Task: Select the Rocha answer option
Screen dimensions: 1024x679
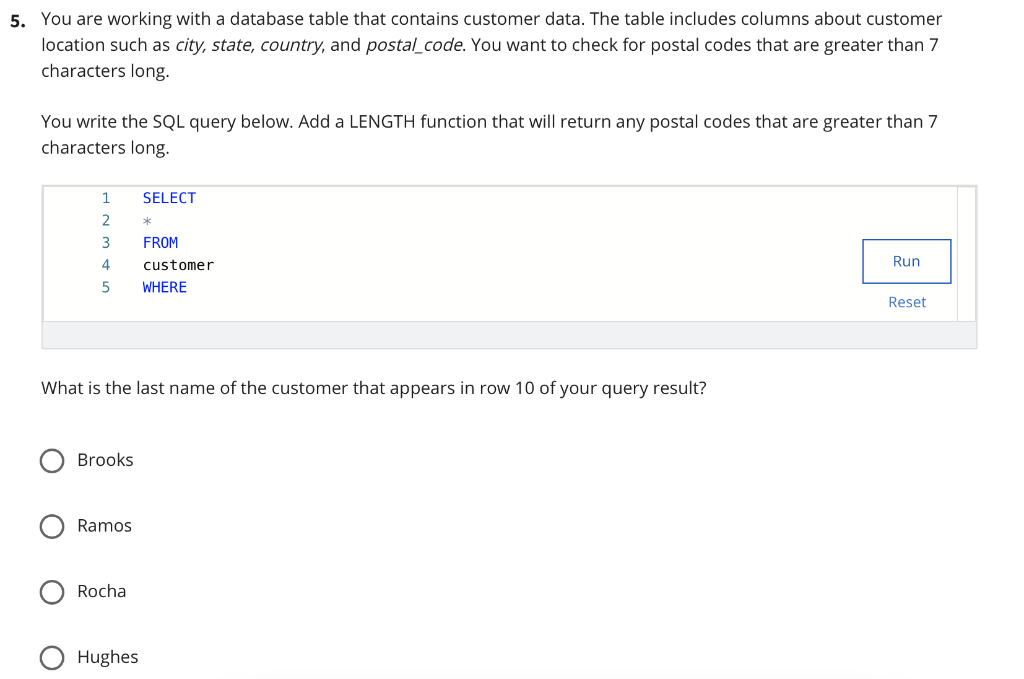Action: [x=52, y=592]
